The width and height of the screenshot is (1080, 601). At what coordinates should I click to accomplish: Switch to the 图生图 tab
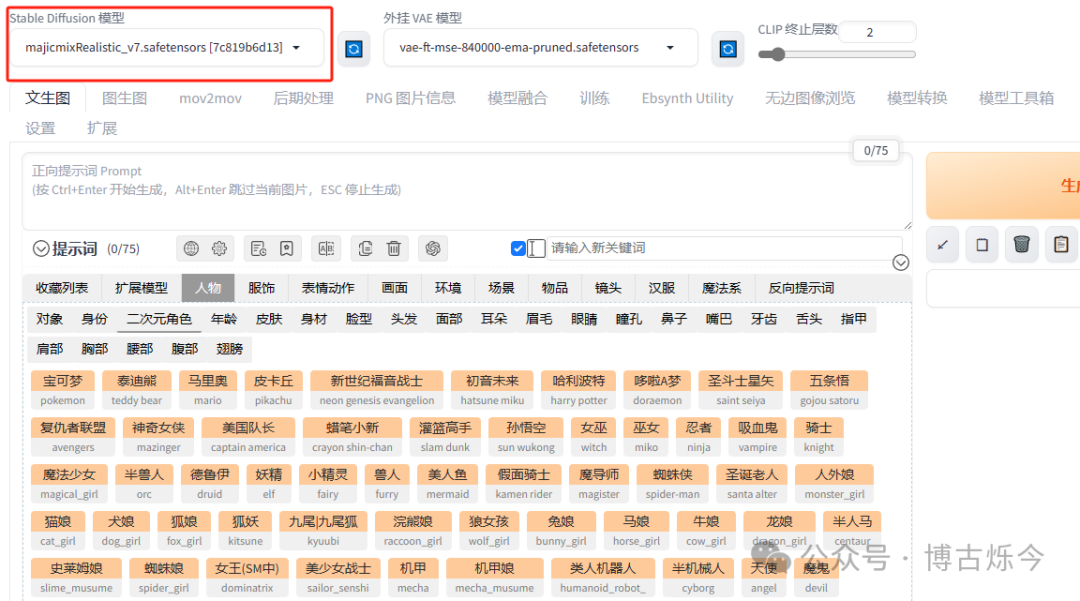pyautogui.click(x=126, y=98)
